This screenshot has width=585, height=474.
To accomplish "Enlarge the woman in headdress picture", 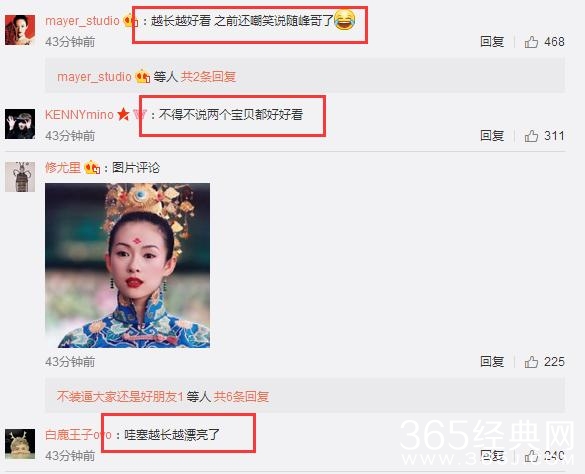I will [x=128, y=265].
